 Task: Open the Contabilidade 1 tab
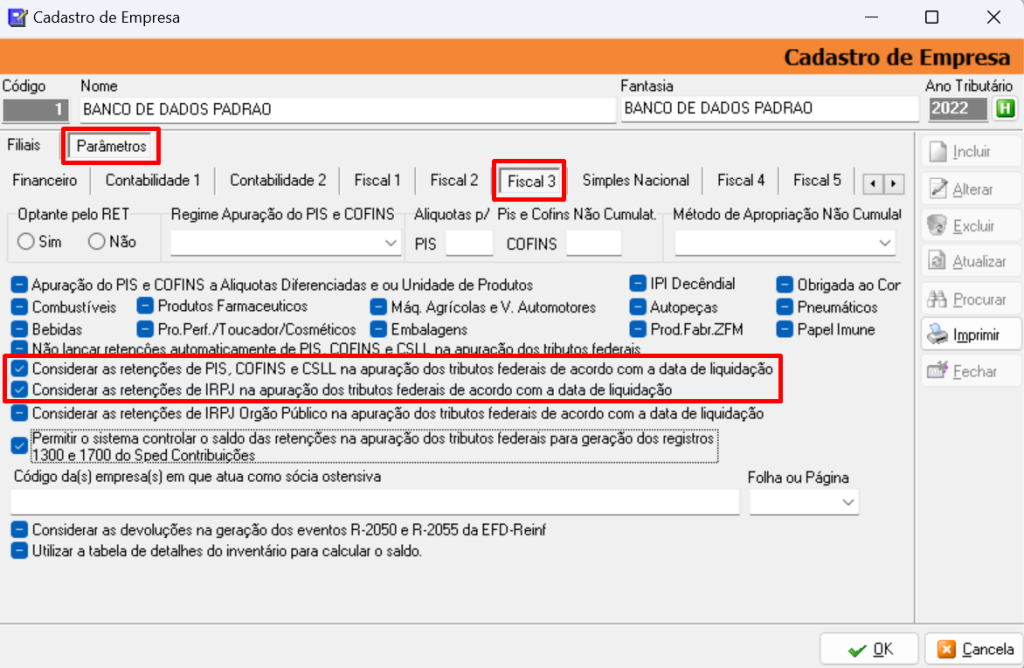coord(153,181)
